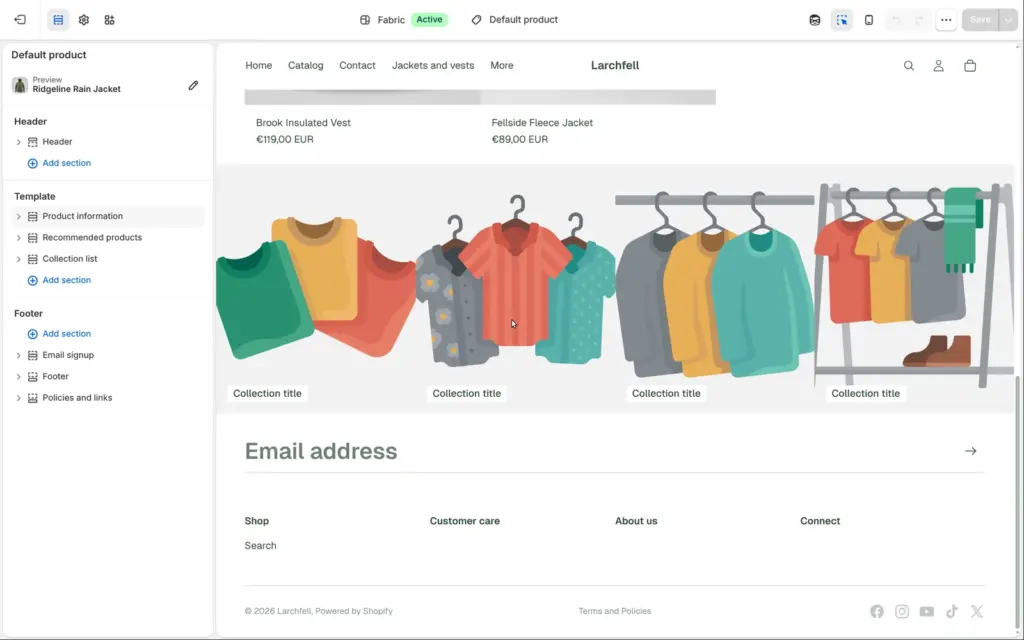Open the Default product template selector
This screenshot has width=1024, height=640.
click(515, 20)
